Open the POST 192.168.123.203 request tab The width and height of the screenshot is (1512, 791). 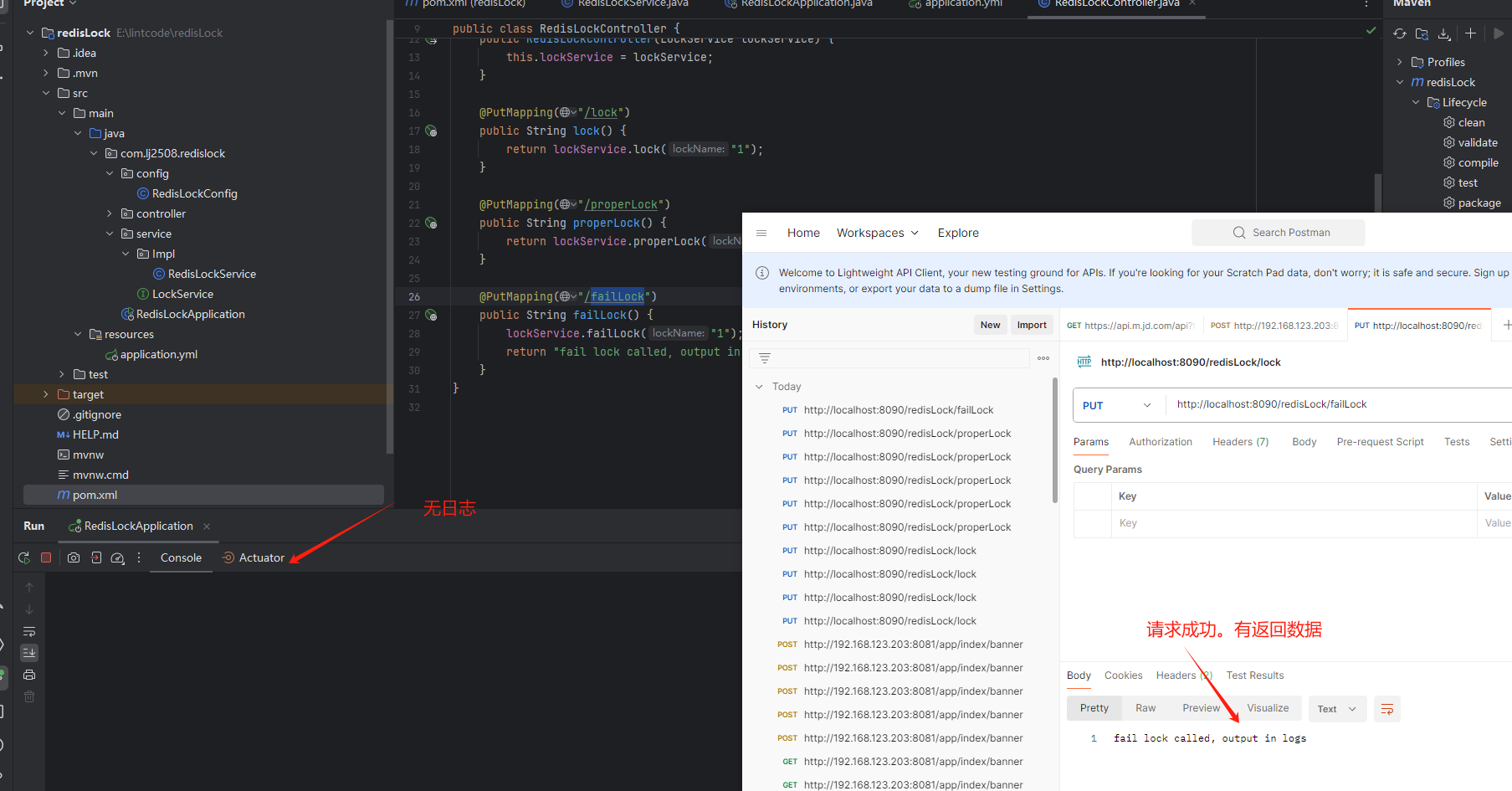(x=1274, y=326)
